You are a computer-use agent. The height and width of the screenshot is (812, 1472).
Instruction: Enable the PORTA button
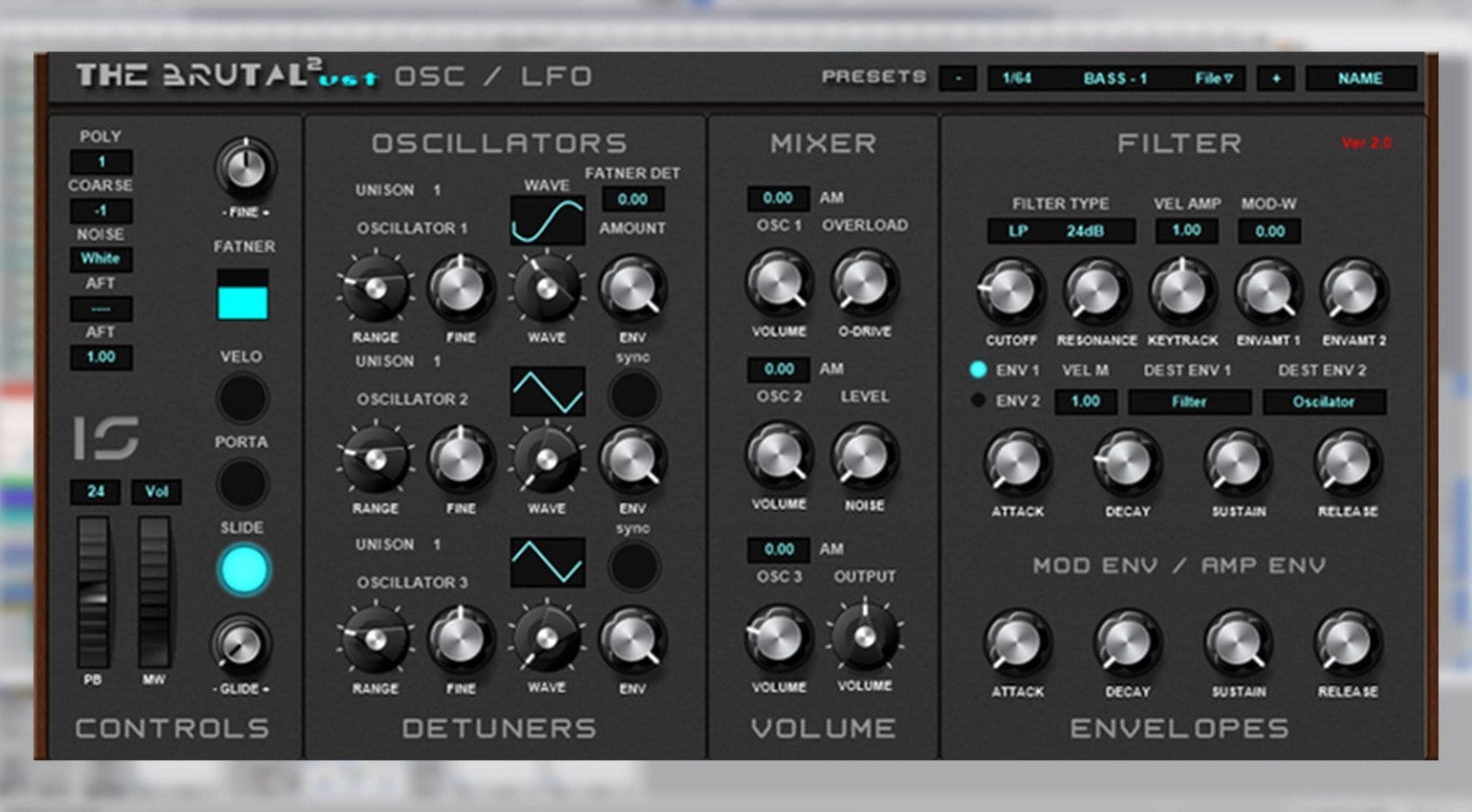point(242,482)
